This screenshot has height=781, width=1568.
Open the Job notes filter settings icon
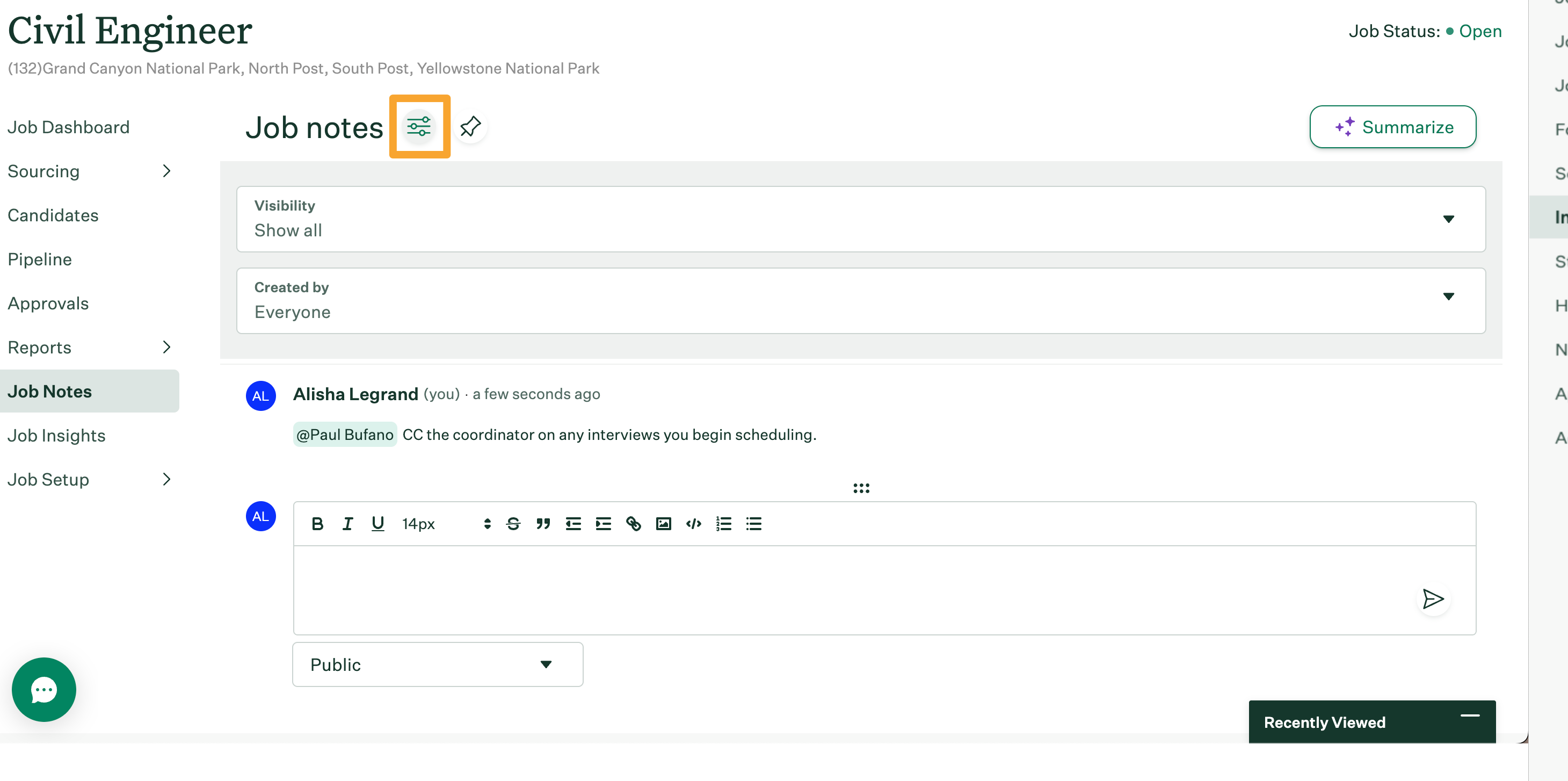419,127
